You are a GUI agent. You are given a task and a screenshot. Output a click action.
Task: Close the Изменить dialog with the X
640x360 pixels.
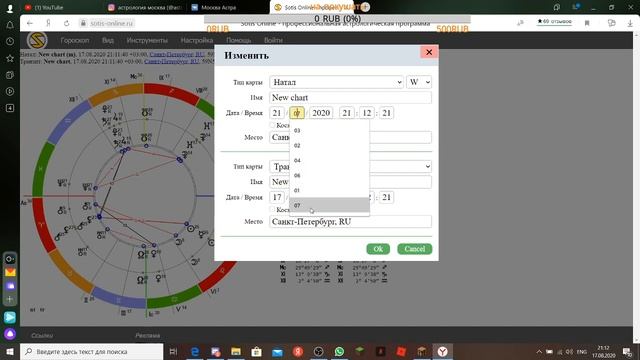click(x=429, y=52)
